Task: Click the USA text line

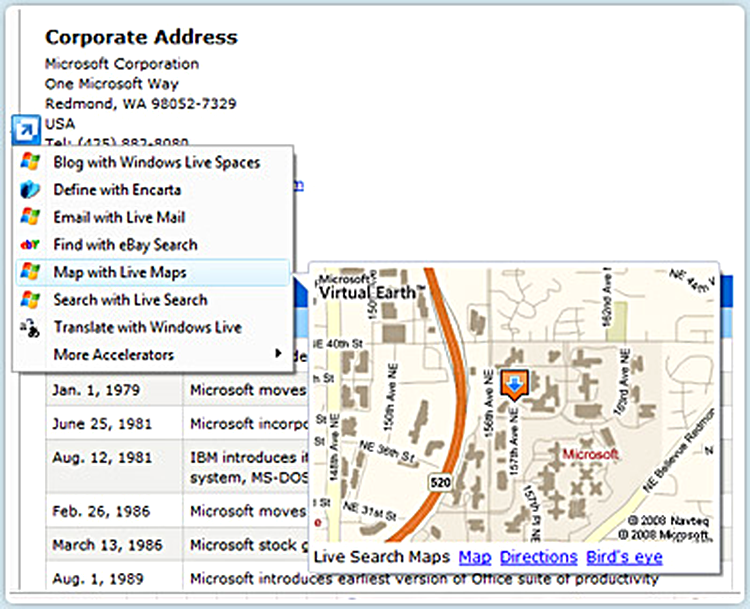Action: [60, 124]
